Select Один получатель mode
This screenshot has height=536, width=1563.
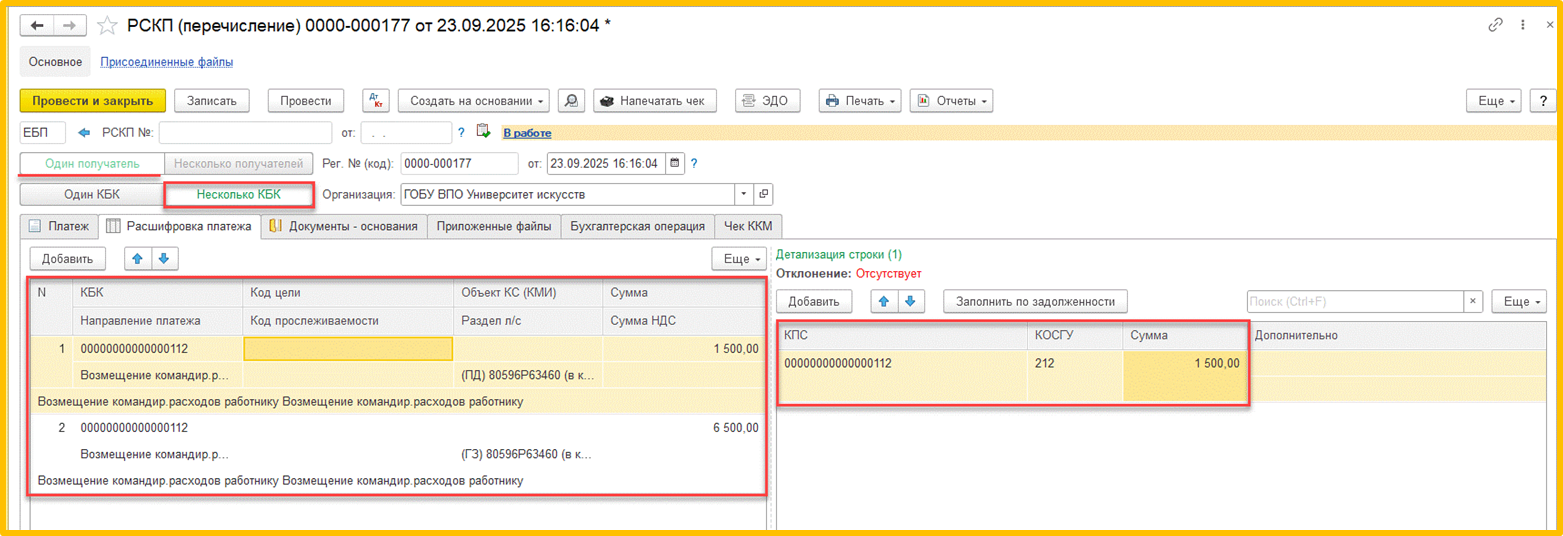pos(92,163)
